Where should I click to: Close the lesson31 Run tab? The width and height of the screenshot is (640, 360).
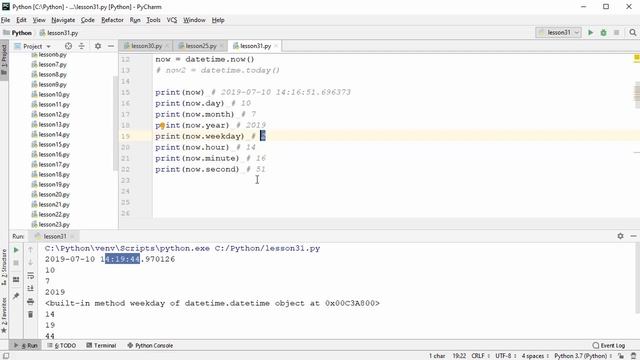pyautogui.click(x=72, y=236)
